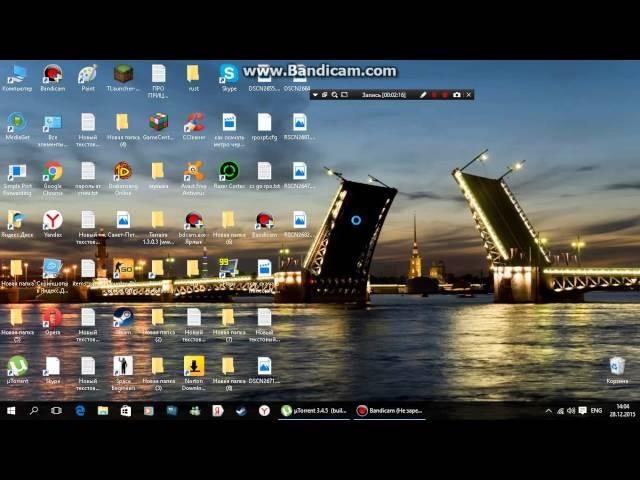
Task: Select the Новая папка (7) folder
Action: [229, 325]
